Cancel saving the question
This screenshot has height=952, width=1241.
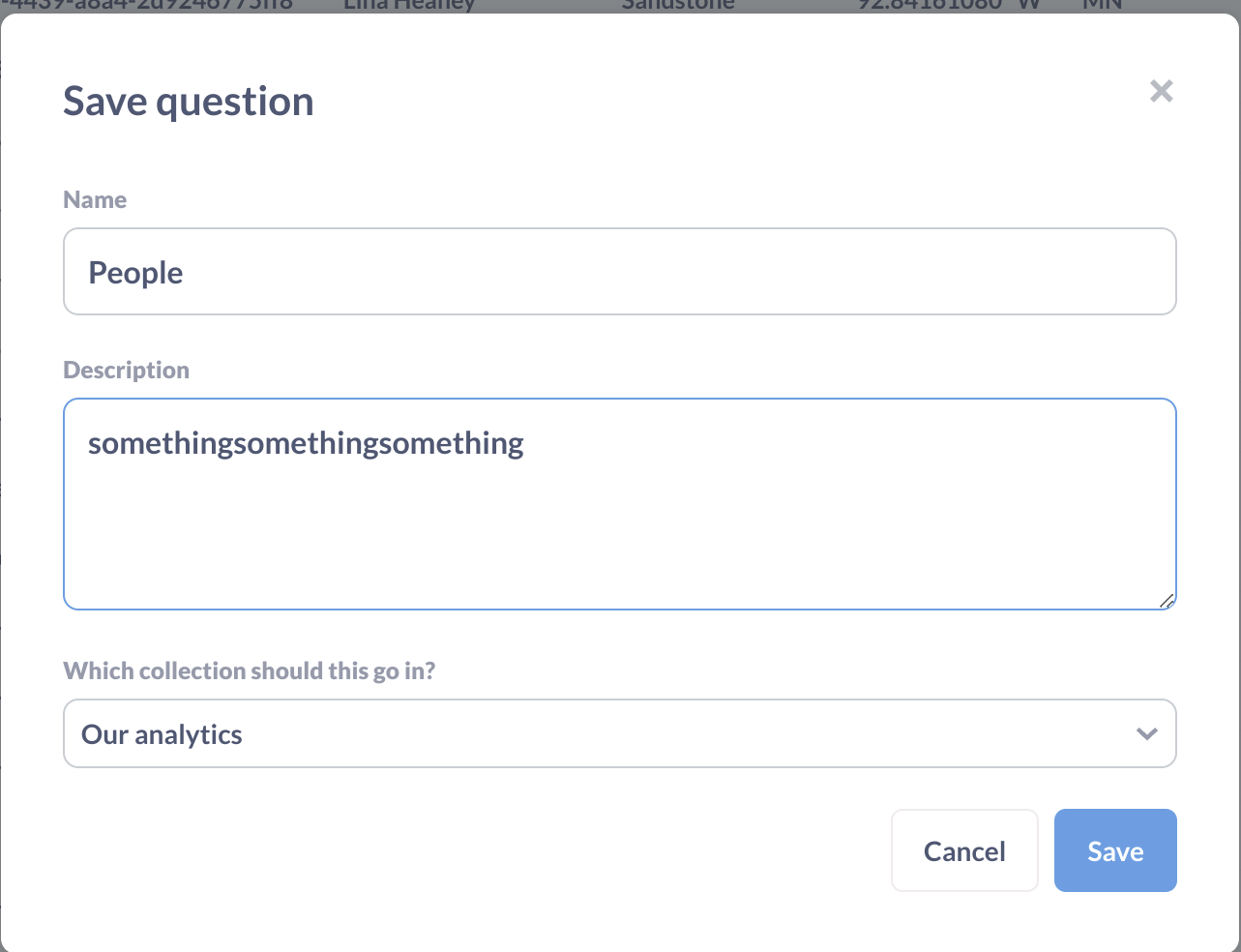[x=963, y=850]
